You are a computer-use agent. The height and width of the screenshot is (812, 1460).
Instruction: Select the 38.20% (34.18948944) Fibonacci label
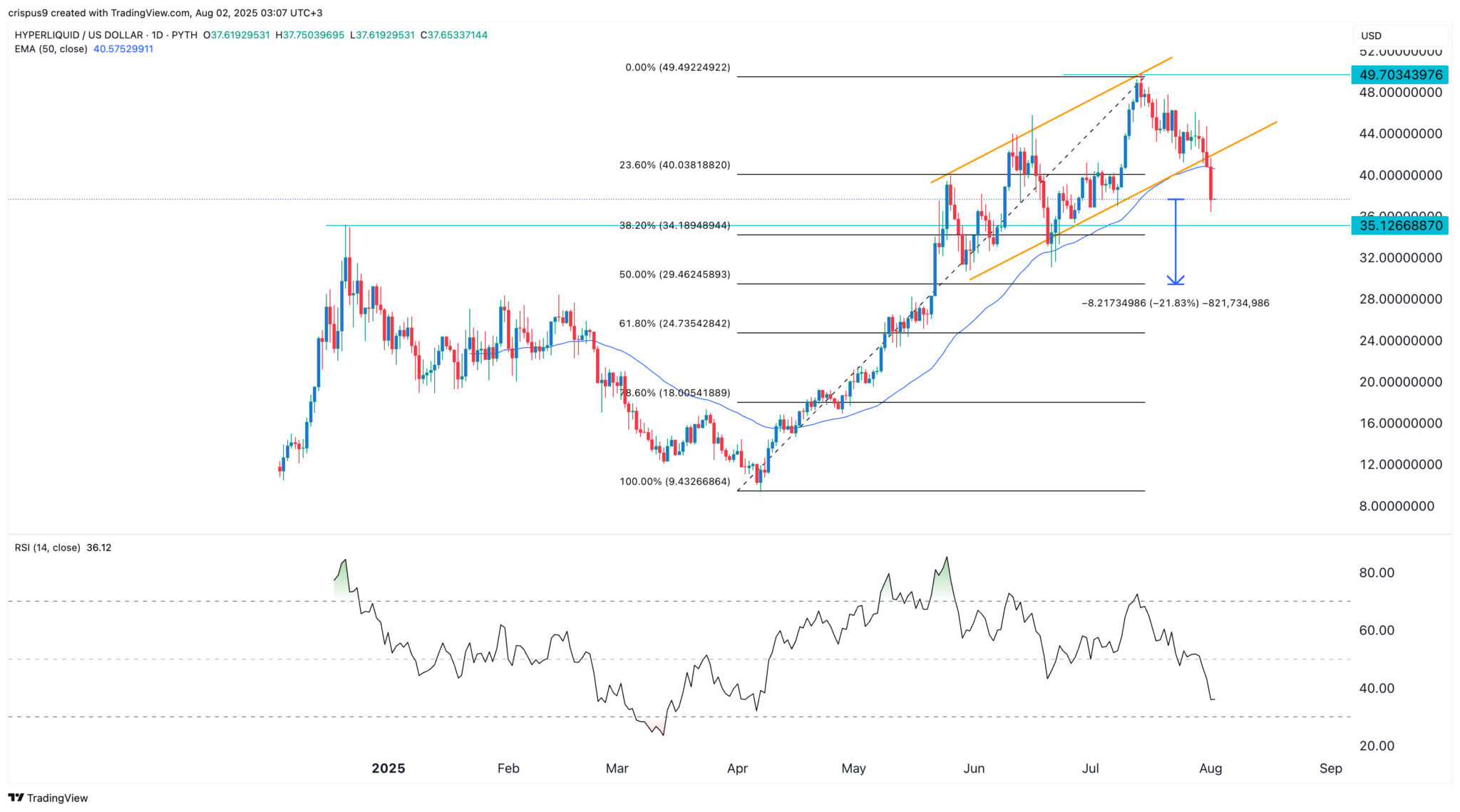(x=675, y=225)
